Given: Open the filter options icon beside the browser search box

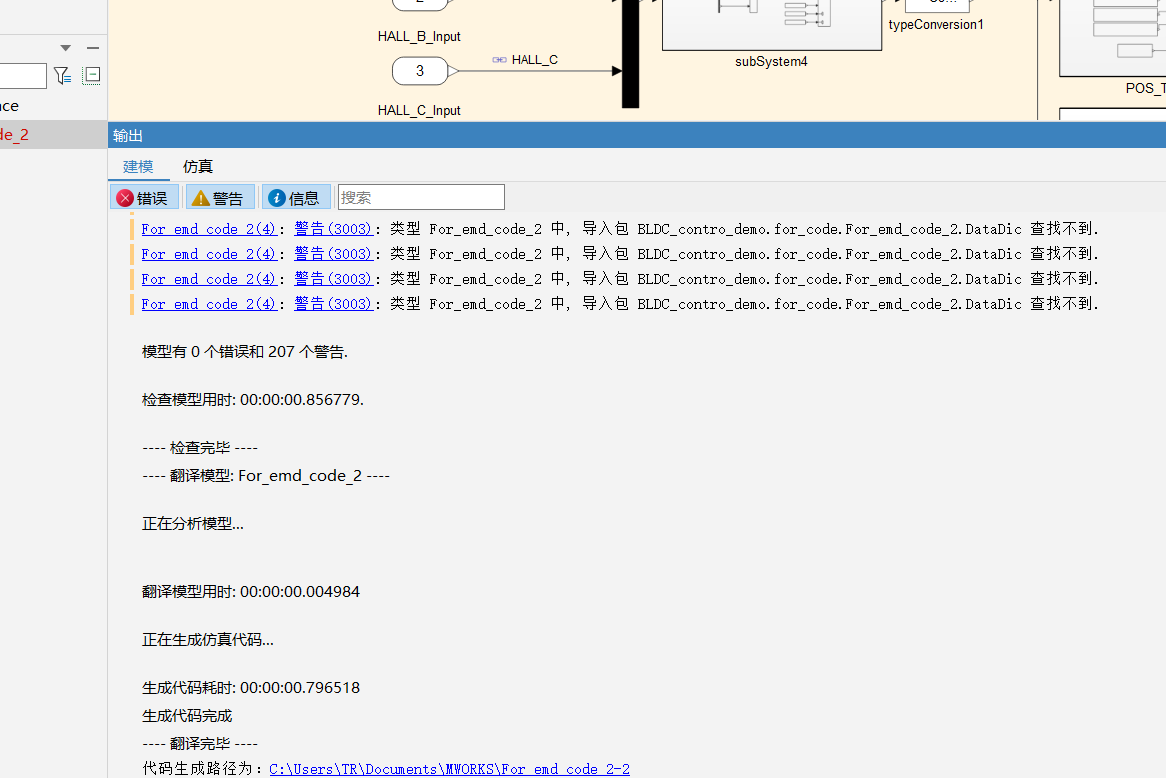Looking at the screenshot, I should click(x=62, y=75).
